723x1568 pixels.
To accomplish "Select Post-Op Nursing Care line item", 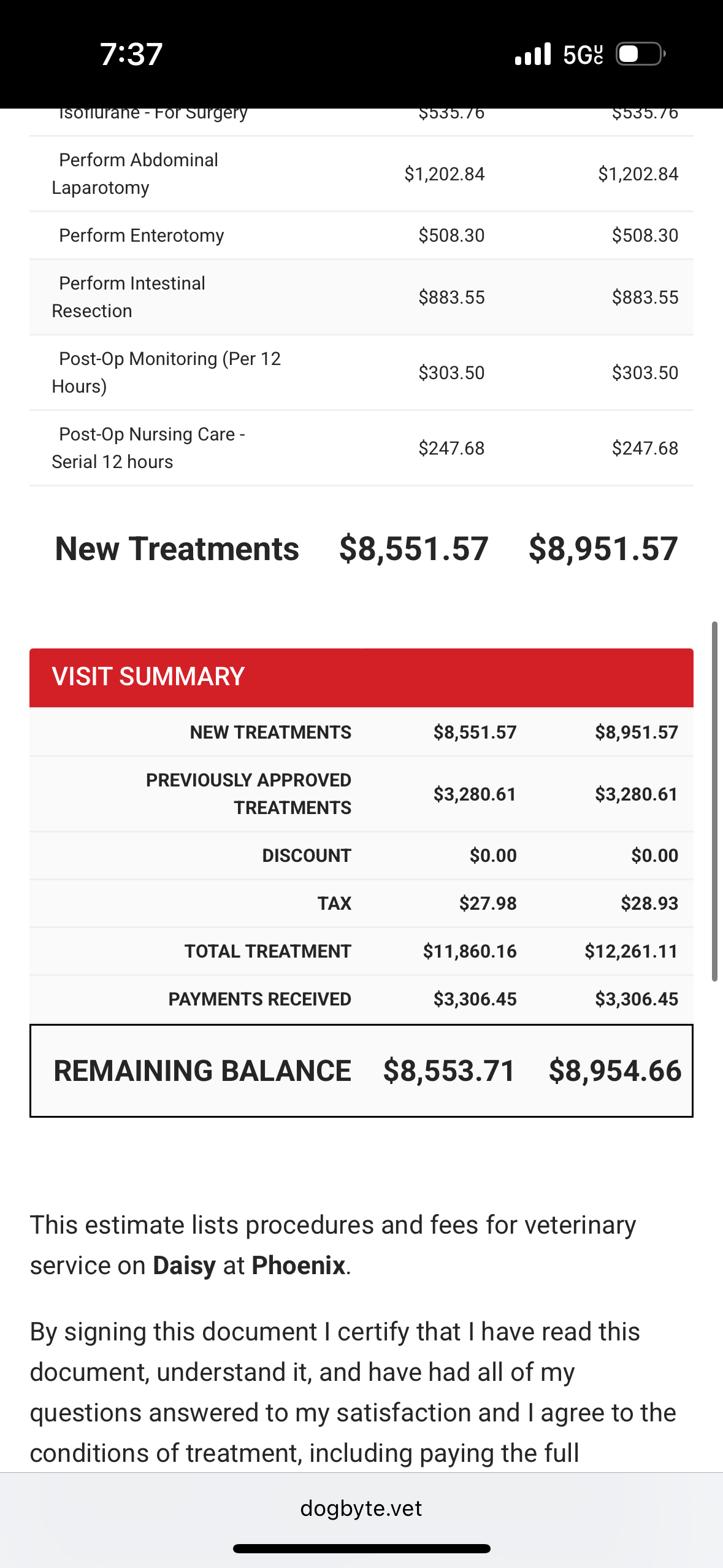I will [361, 448].
